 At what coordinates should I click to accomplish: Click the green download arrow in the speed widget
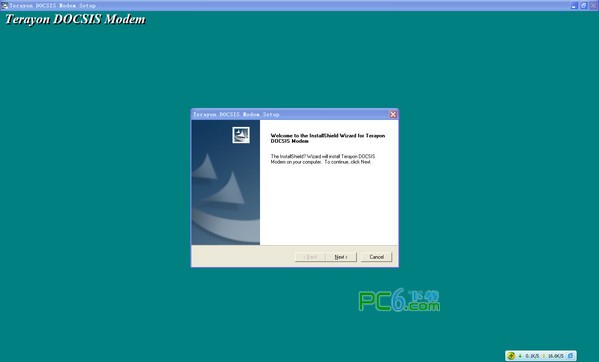(x=520, y=356)
